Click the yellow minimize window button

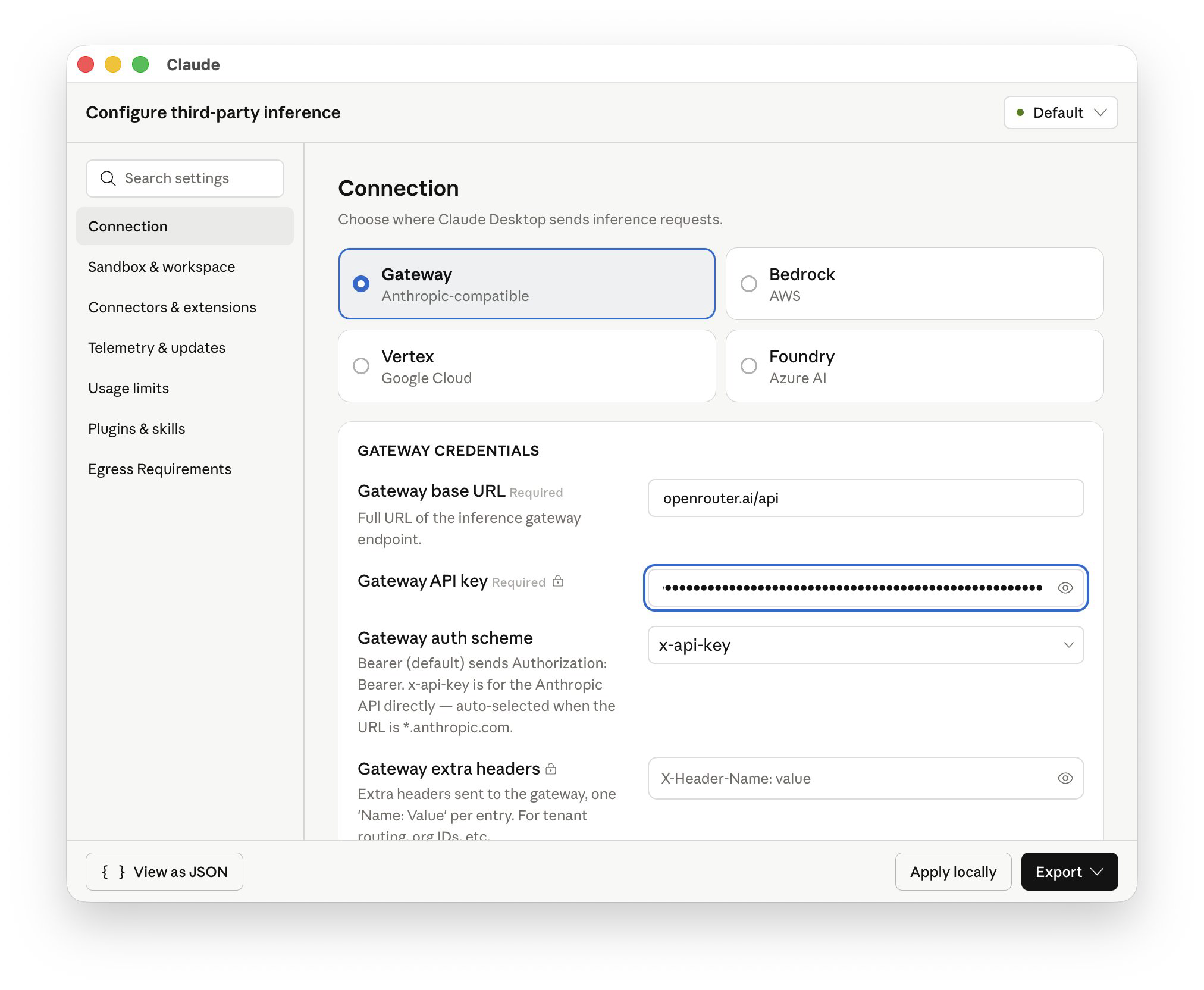tap(113, 64)
